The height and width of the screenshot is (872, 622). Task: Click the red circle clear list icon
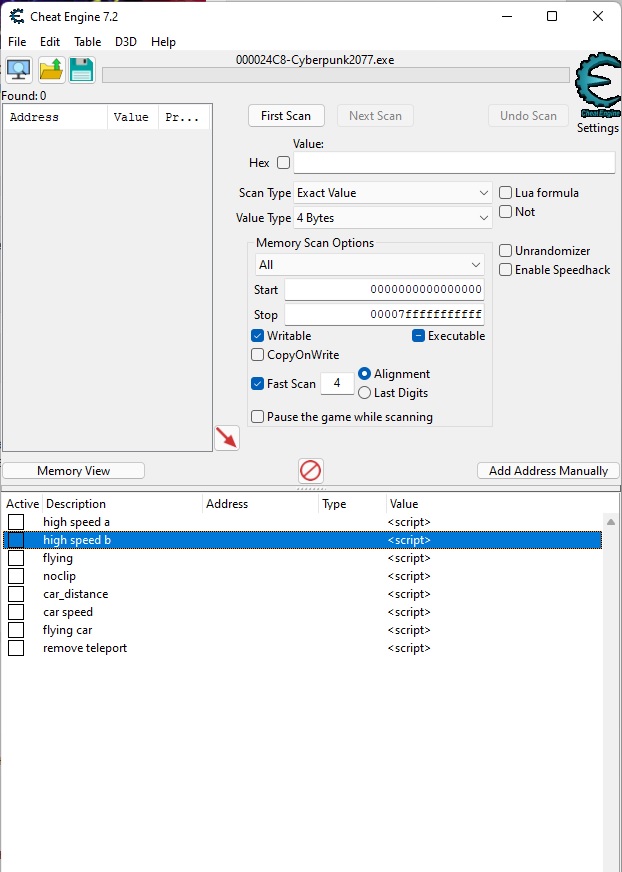pos(311,470)
